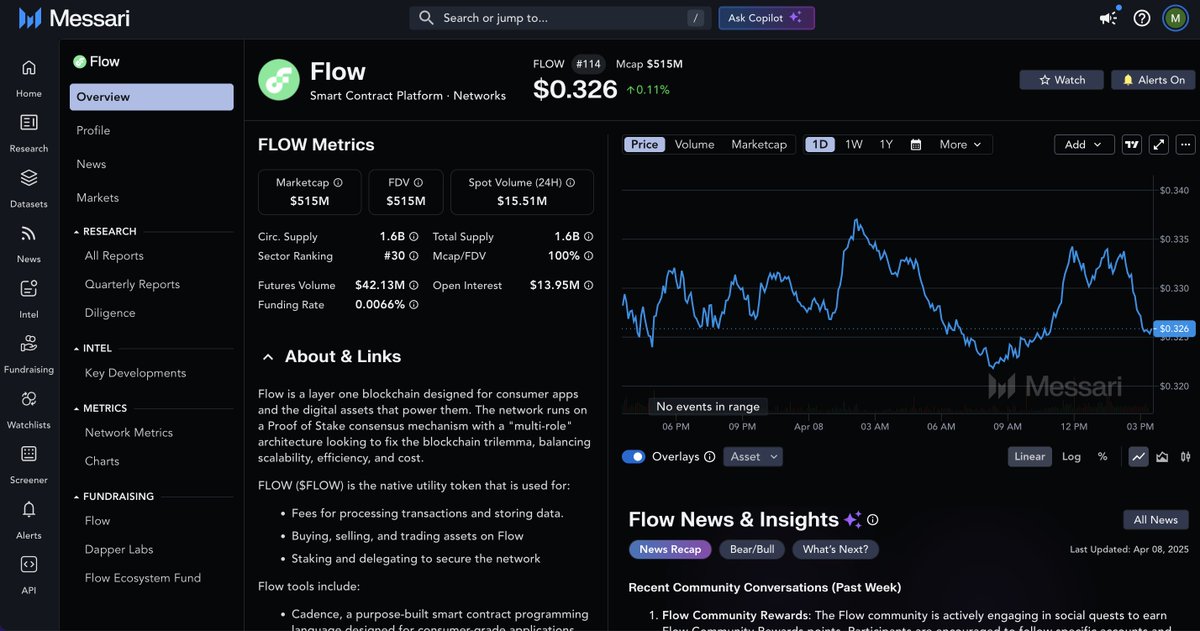This screenshot has width=1200, height=631.
Task: Set chart scale to Log
Action: (x=1071, y=457)
